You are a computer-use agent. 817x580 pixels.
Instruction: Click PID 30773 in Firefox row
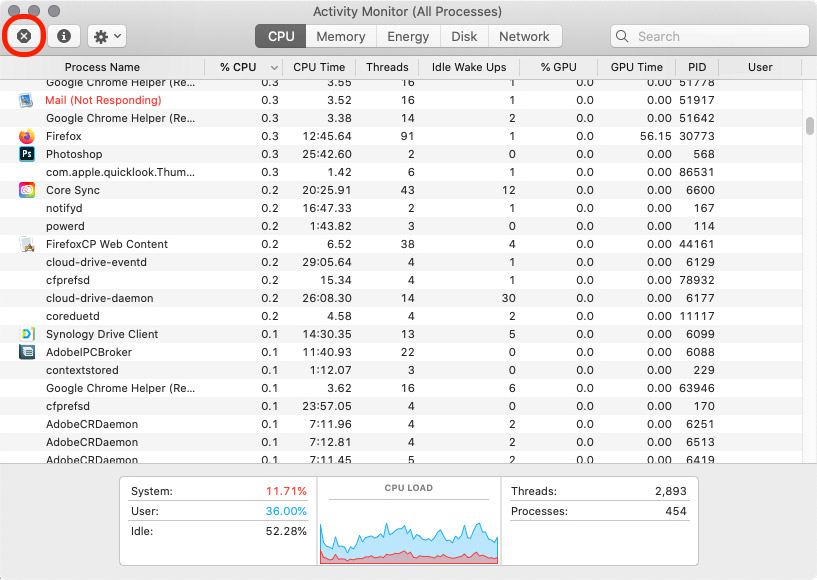pos(697,136)
